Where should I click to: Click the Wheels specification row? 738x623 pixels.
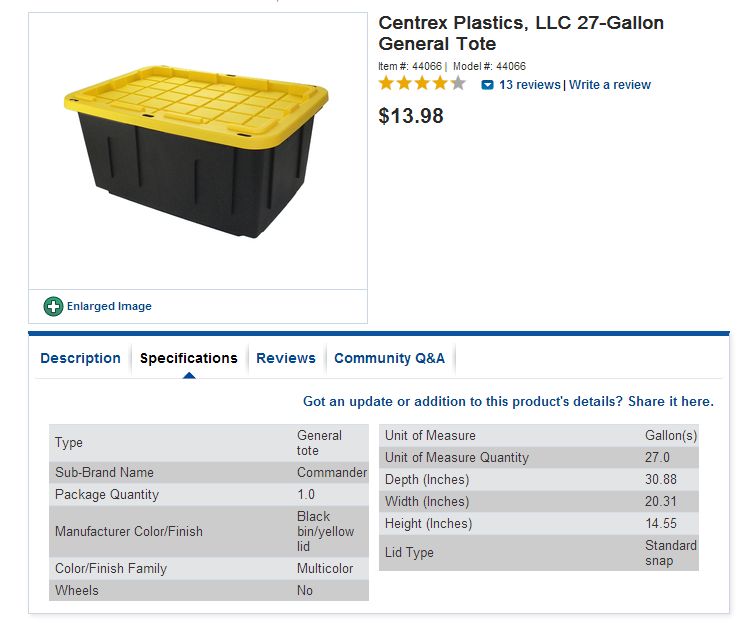point(209,590)
